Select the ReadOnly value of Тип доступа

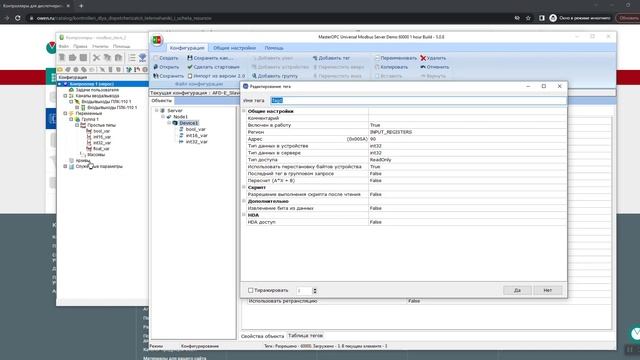pos(380,160)
